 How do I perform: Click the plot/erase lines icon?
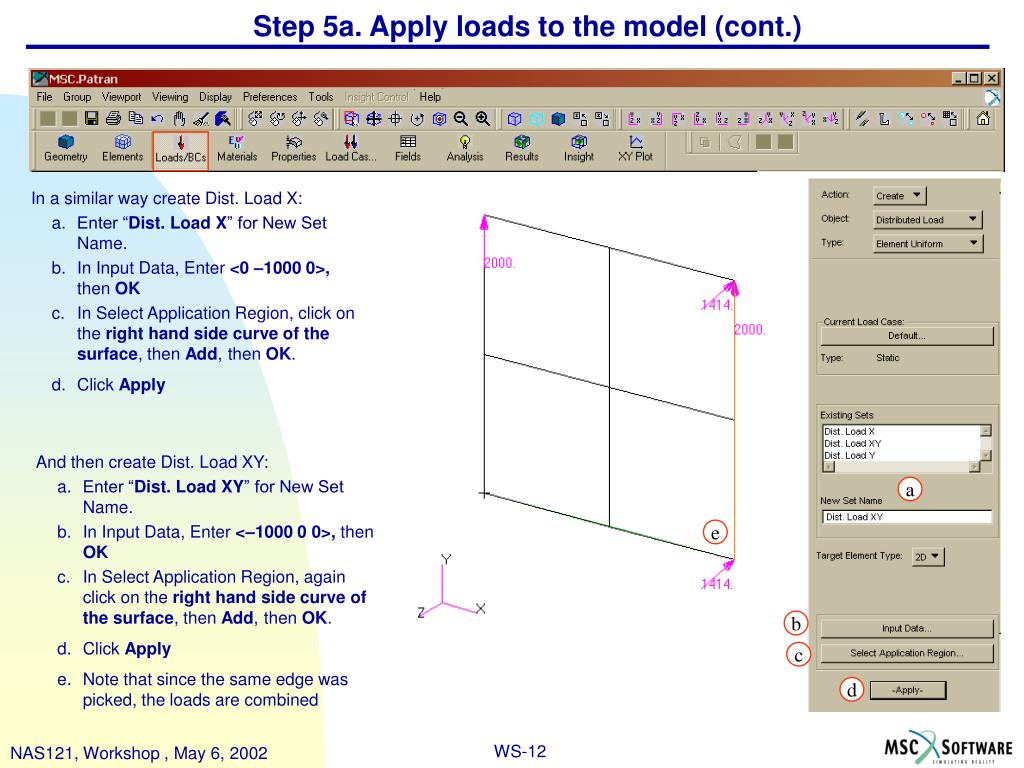tap(862, 118)
